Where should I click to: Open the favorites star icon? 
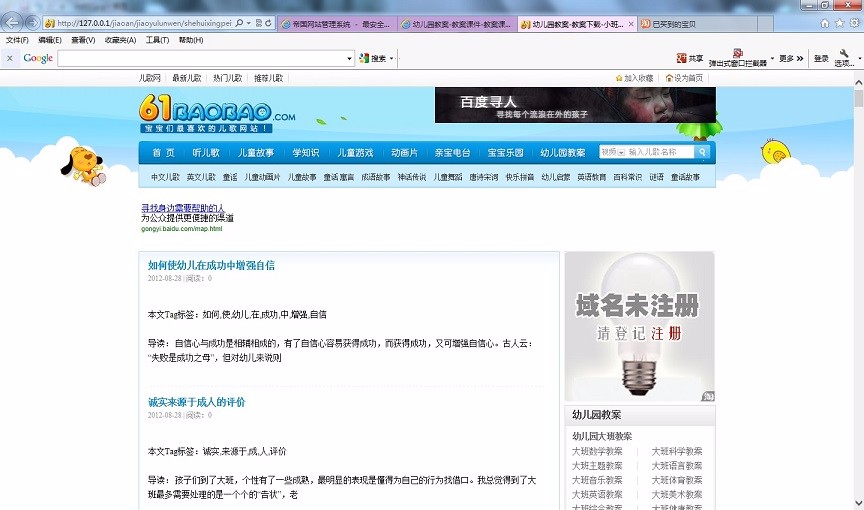pyautogui.click(x=839, y=23)
